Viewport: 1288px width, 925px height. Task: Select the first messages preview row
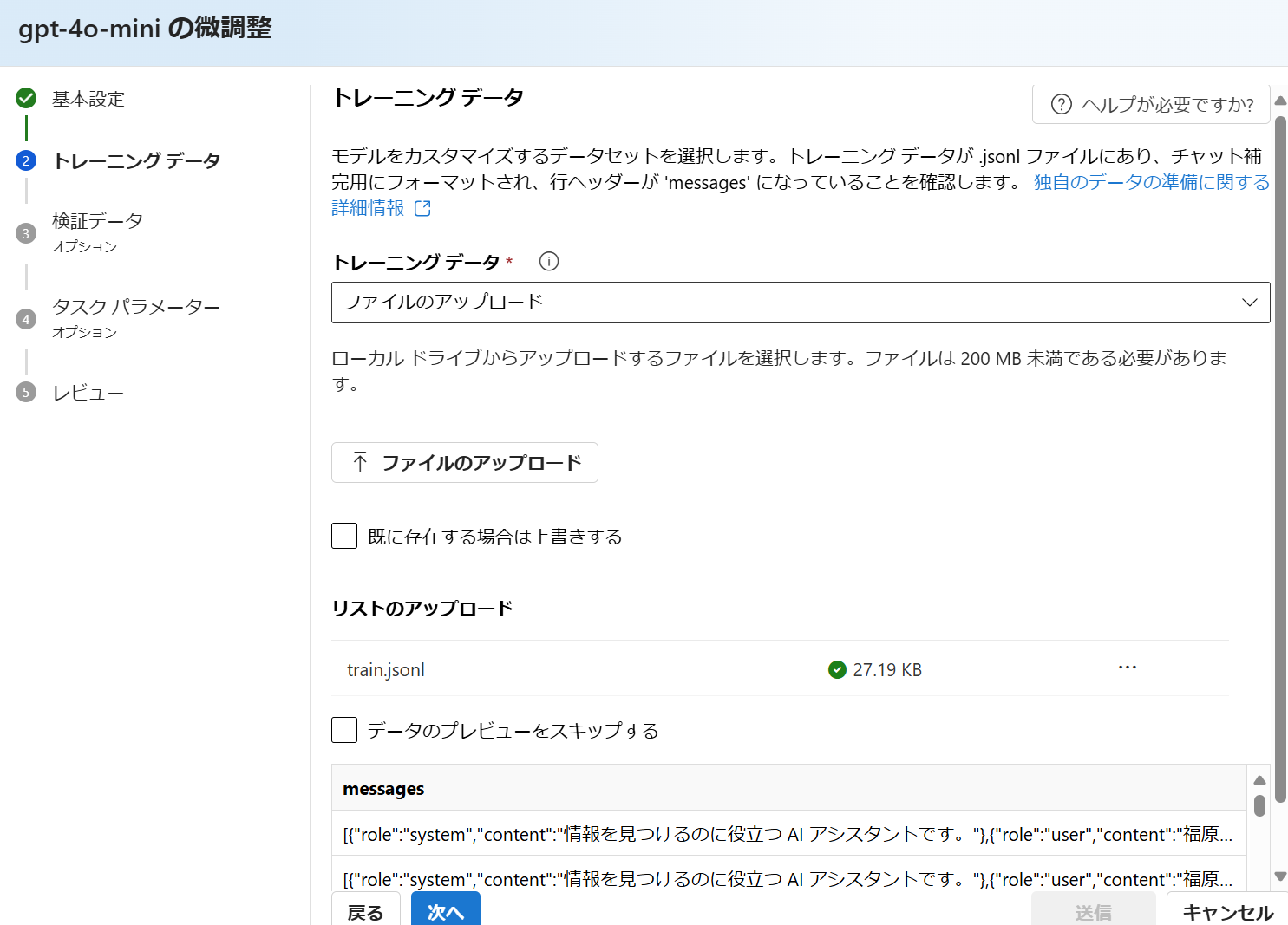tap(789, 834)
